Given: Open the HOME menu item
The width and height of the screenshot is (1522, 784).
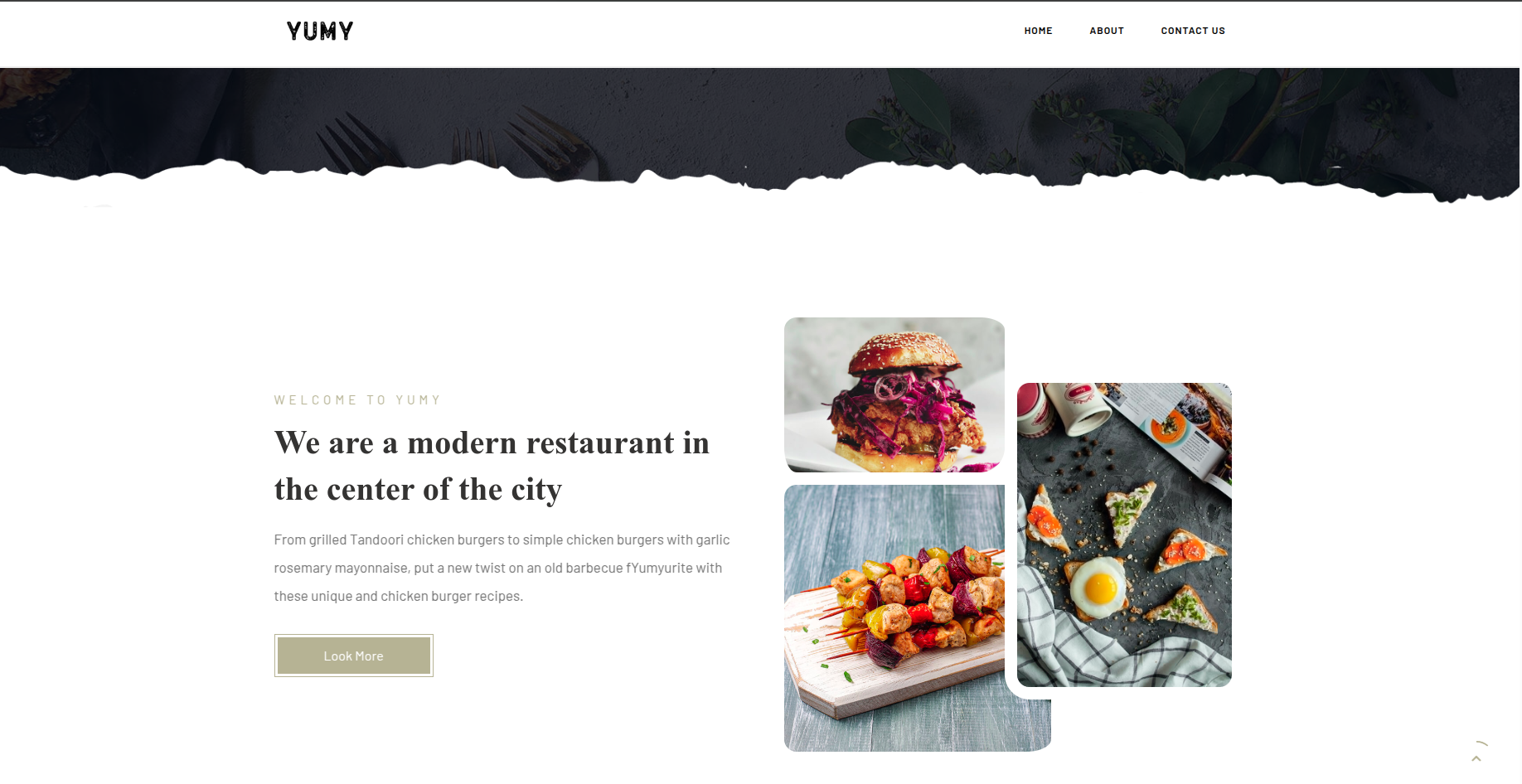Looking at the screenshot, I should coord(1038,31).
